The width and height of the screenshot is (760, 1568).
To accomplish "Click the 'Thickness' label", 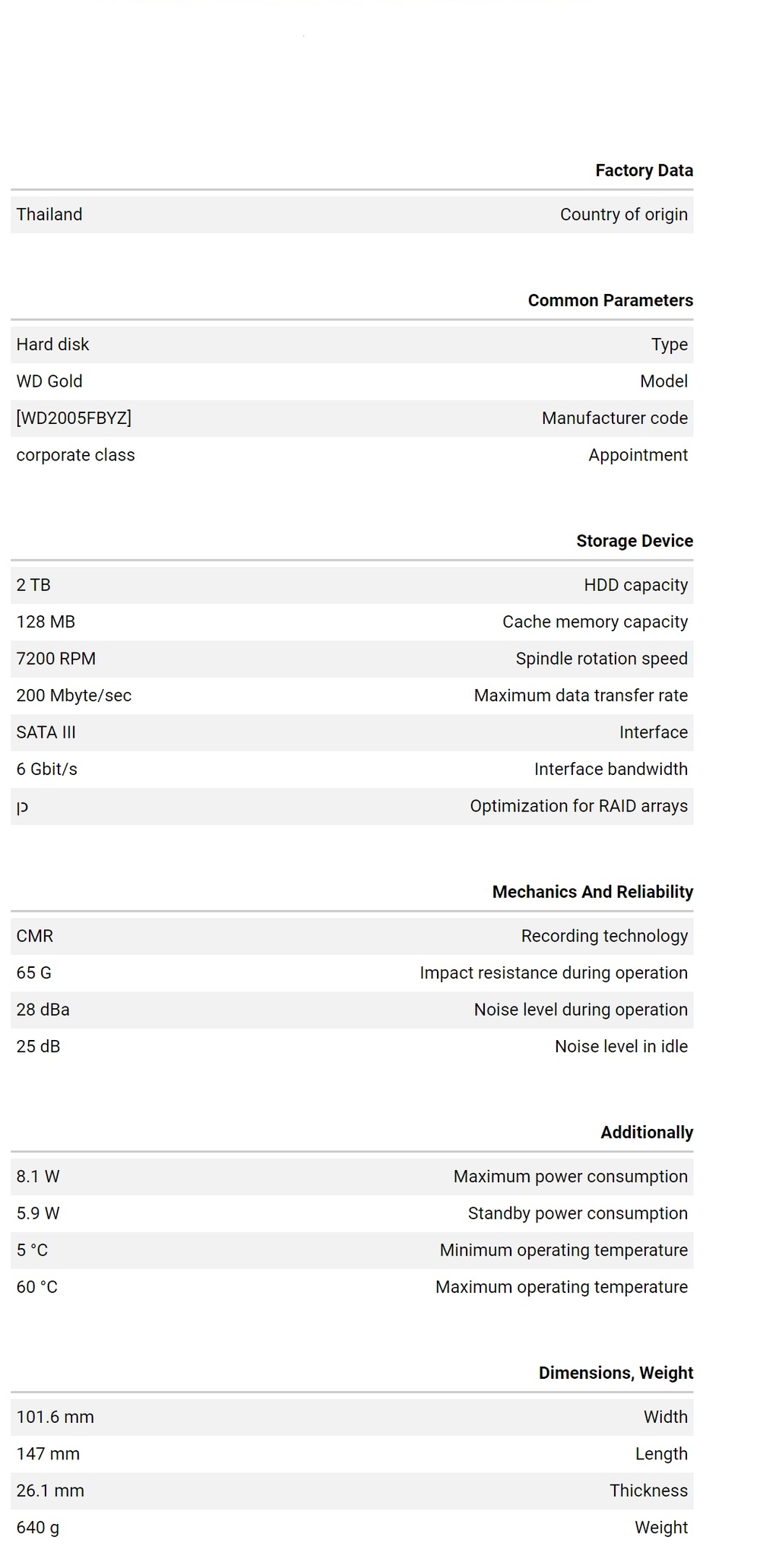I will coord(648,1491).
